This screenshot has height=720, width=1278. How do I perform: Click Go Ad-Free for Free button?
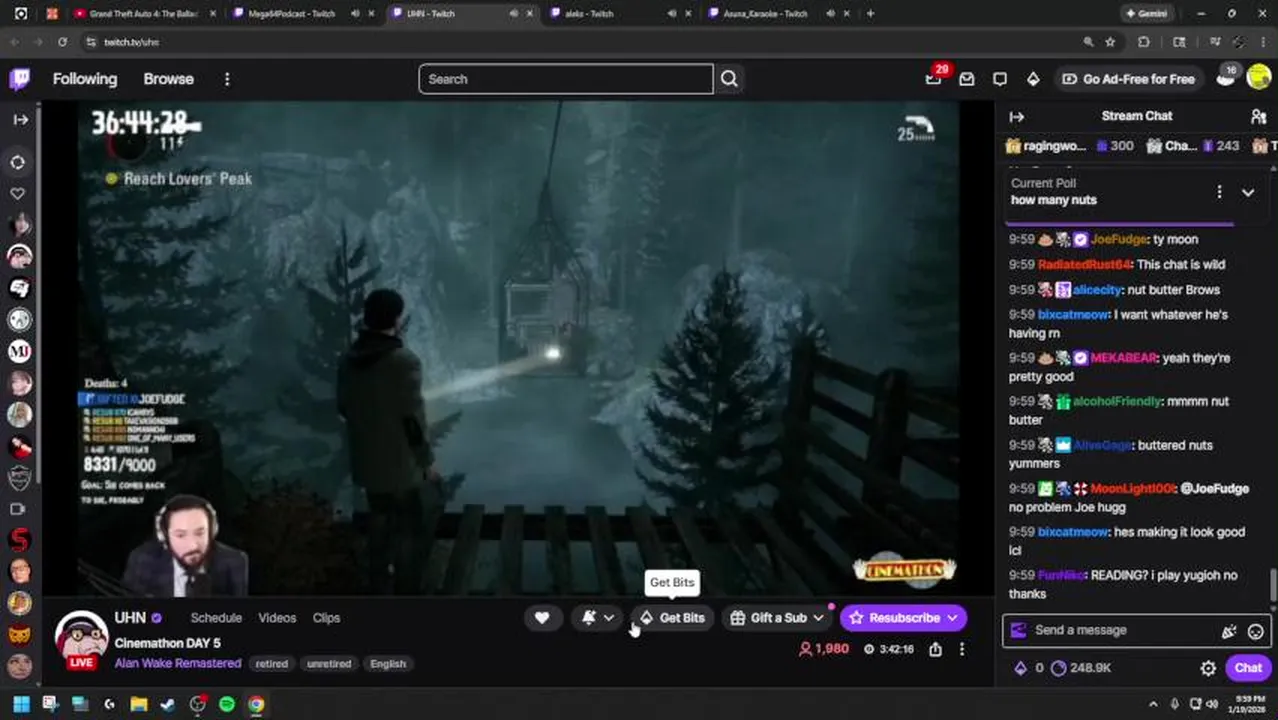coord(1128,79)
